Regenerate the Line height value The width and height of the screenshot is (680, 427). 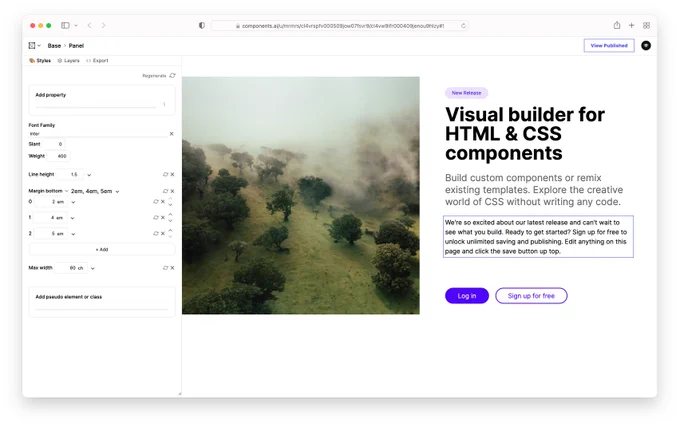(x=165, y=174)
